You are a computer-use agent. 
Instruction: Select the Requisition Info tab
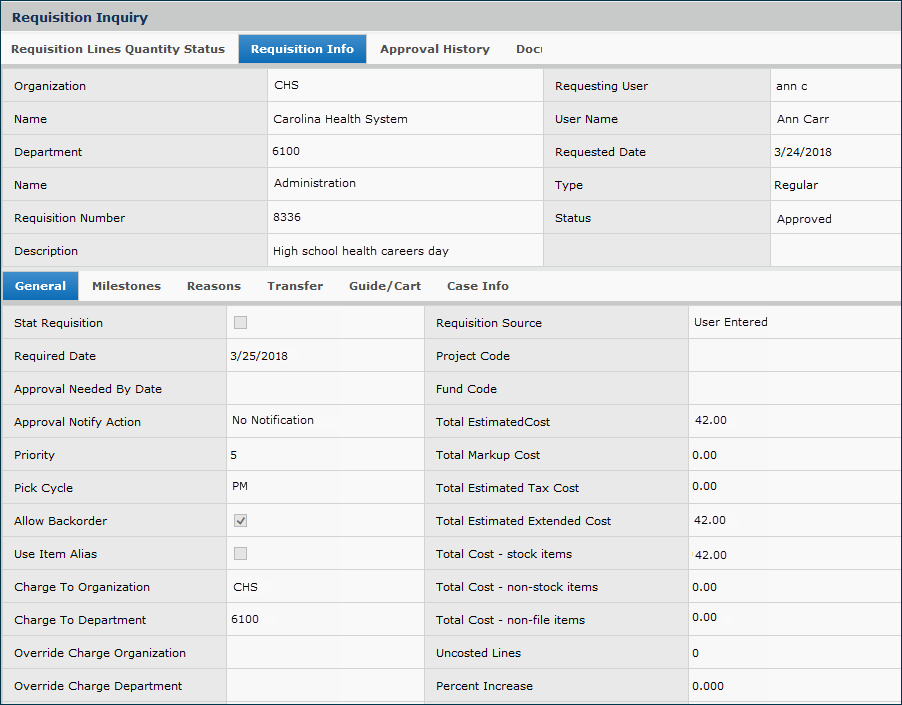click(302, 49)
